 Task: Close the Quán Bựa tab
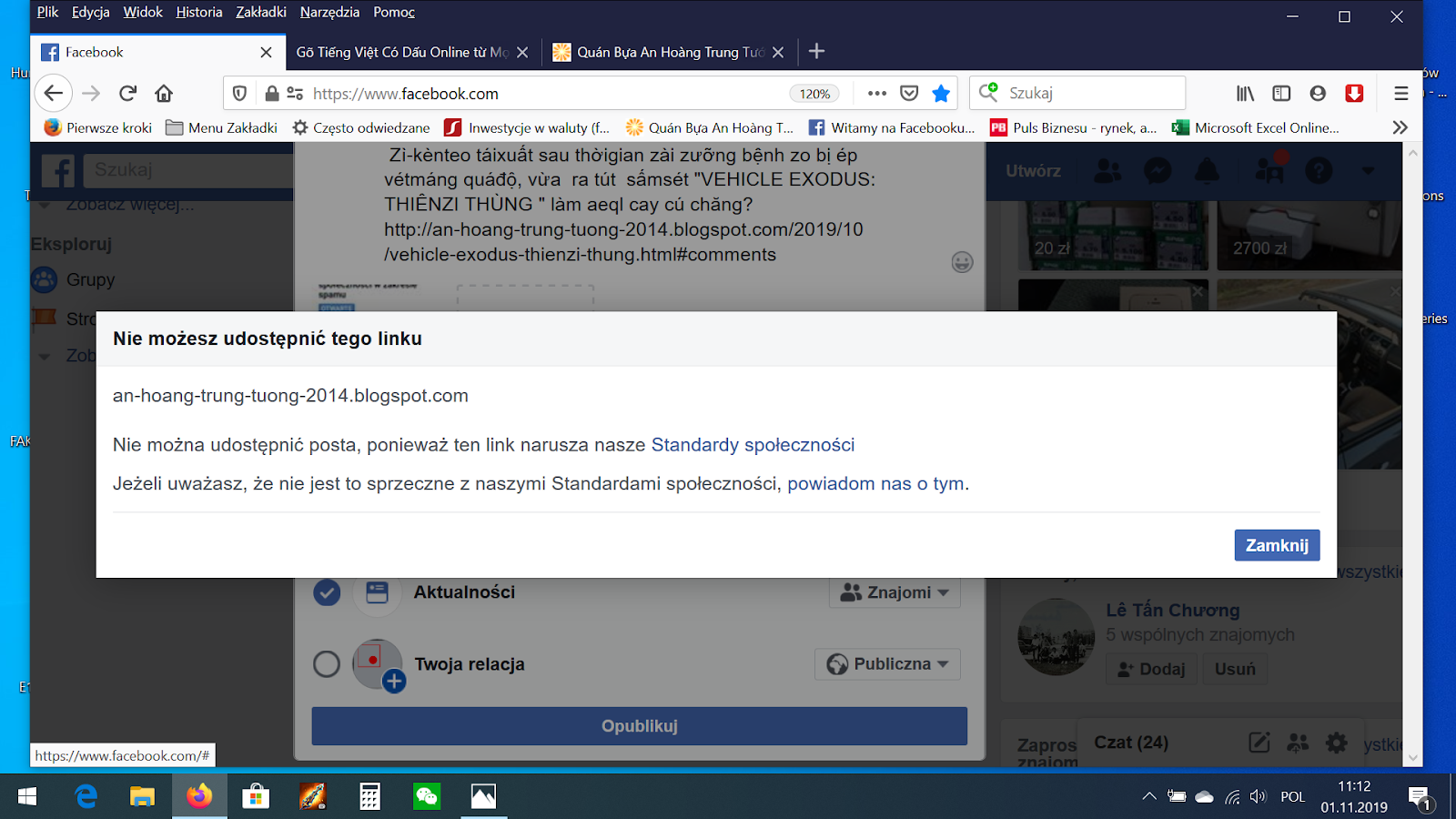tap(778, 52)
